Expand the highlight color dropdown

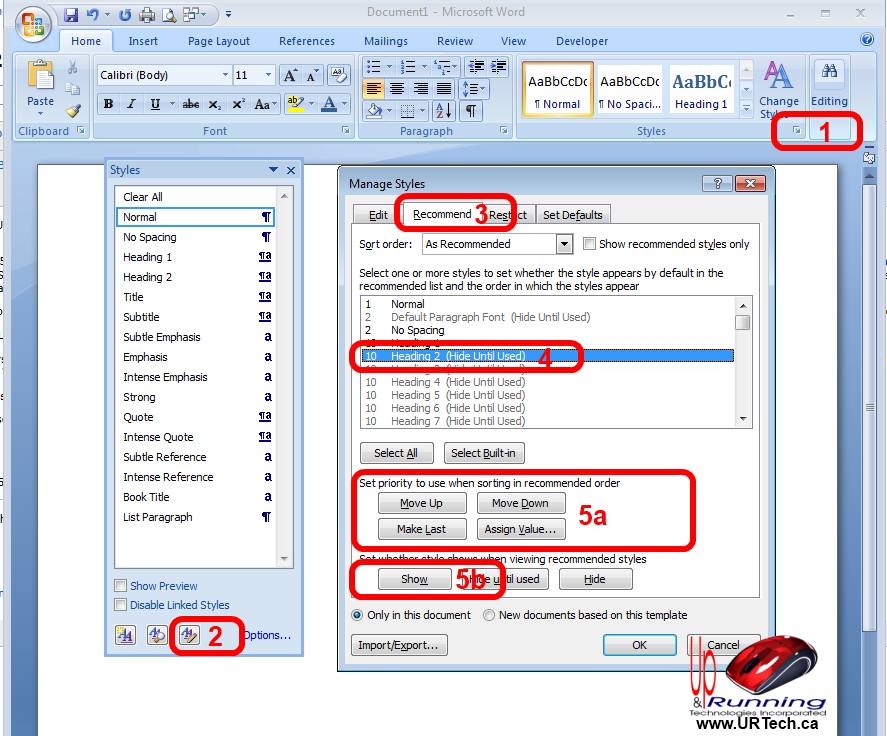click(x=311, y=105)
